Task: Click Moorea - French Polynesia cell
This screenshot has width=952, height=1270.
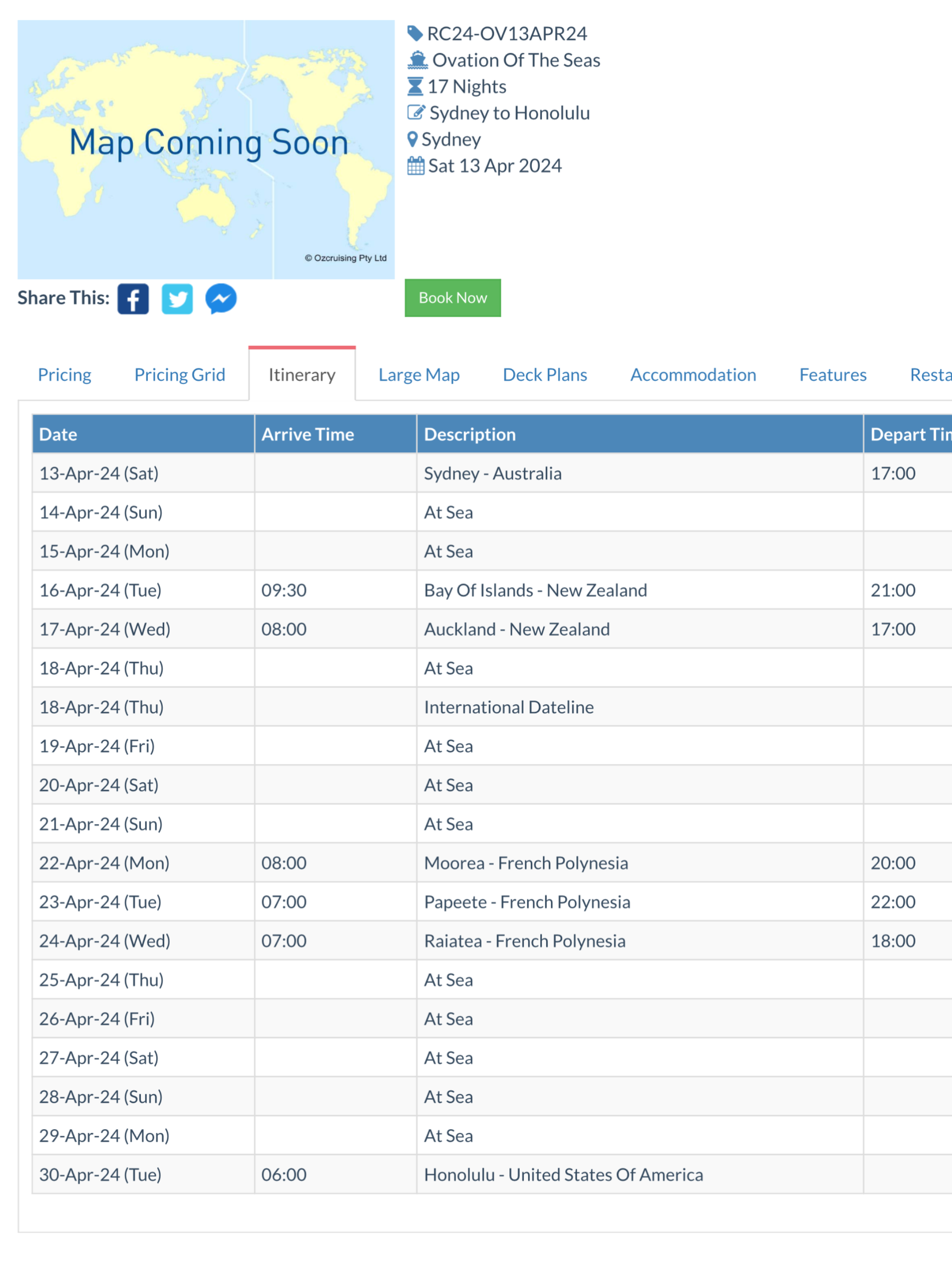Action: 640,863
